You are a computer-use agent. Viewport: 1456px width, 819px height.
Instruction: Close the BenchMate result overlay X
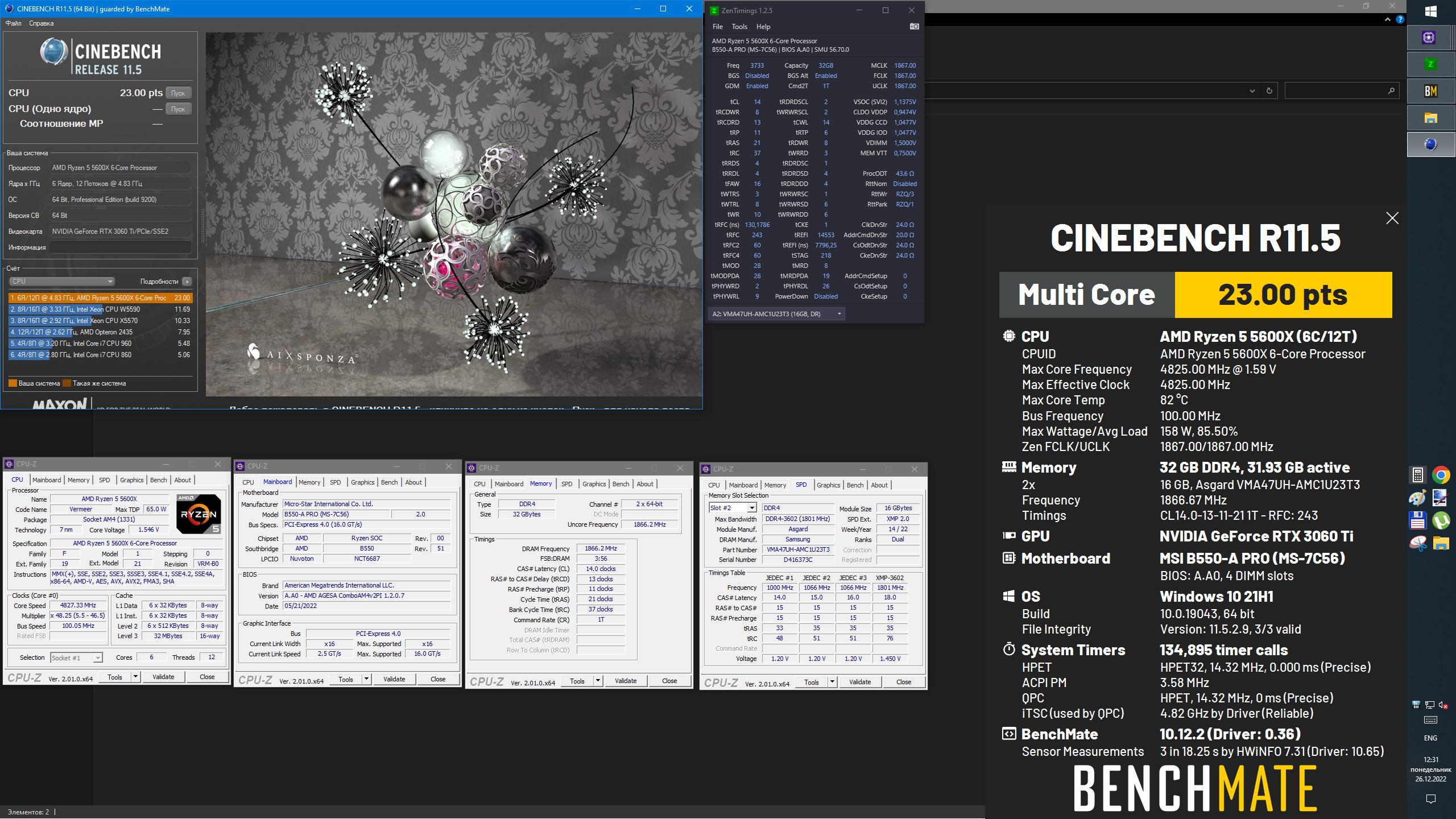click(1392, 218)
